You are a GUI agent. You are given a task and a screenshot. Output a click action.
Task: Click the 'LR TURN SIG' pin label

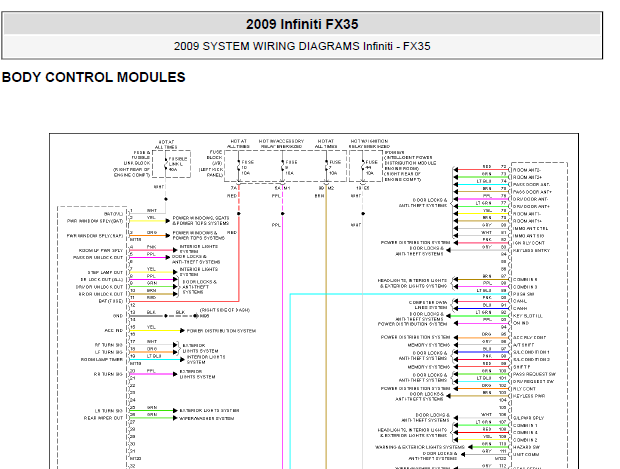(109, 411)
